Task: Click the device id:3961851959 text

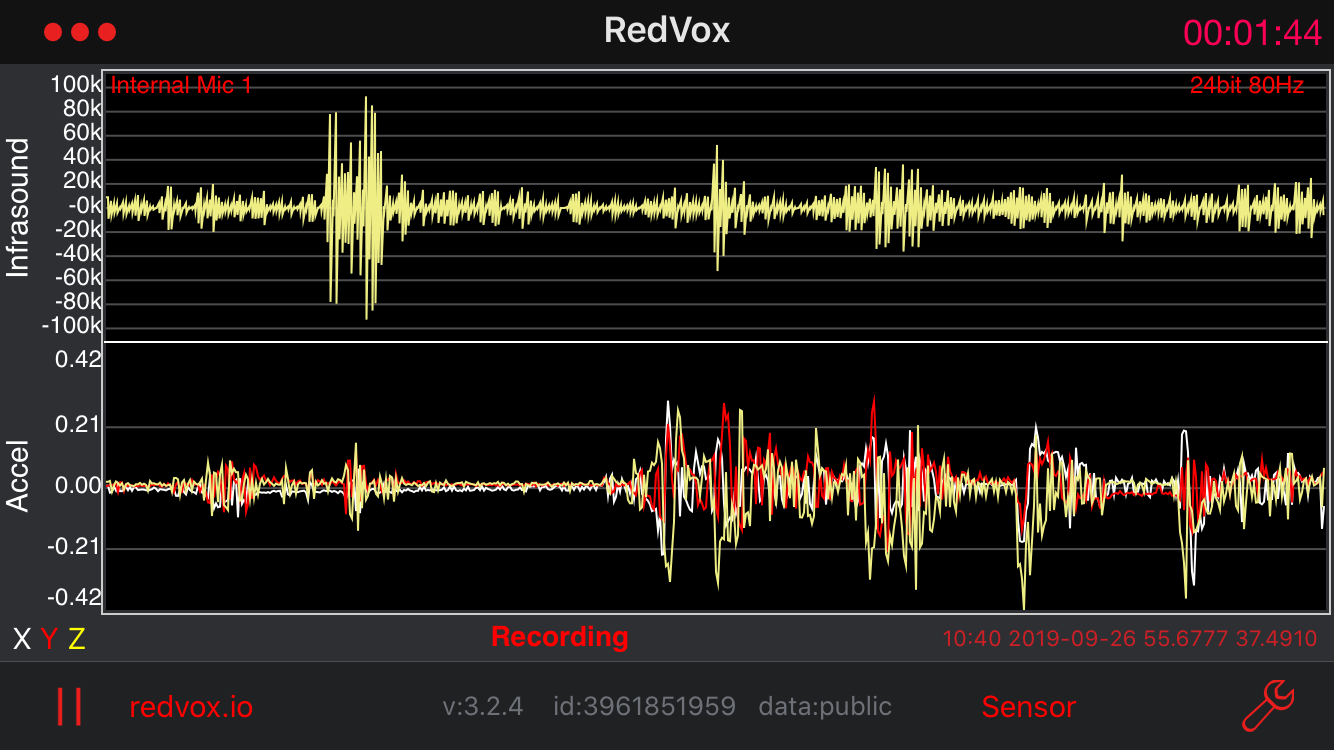Action: [644, 707]
